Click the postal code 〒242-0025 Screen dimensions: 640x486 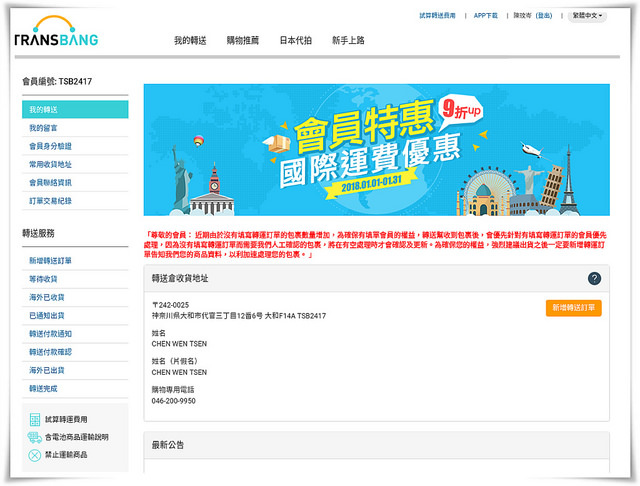pos(170,305)
